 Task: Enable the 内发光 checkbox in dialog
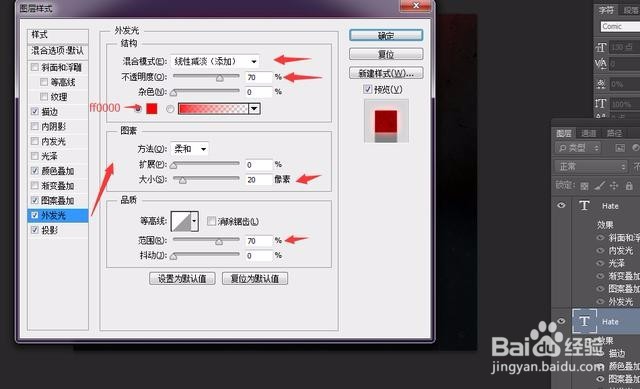pos(35,141)
